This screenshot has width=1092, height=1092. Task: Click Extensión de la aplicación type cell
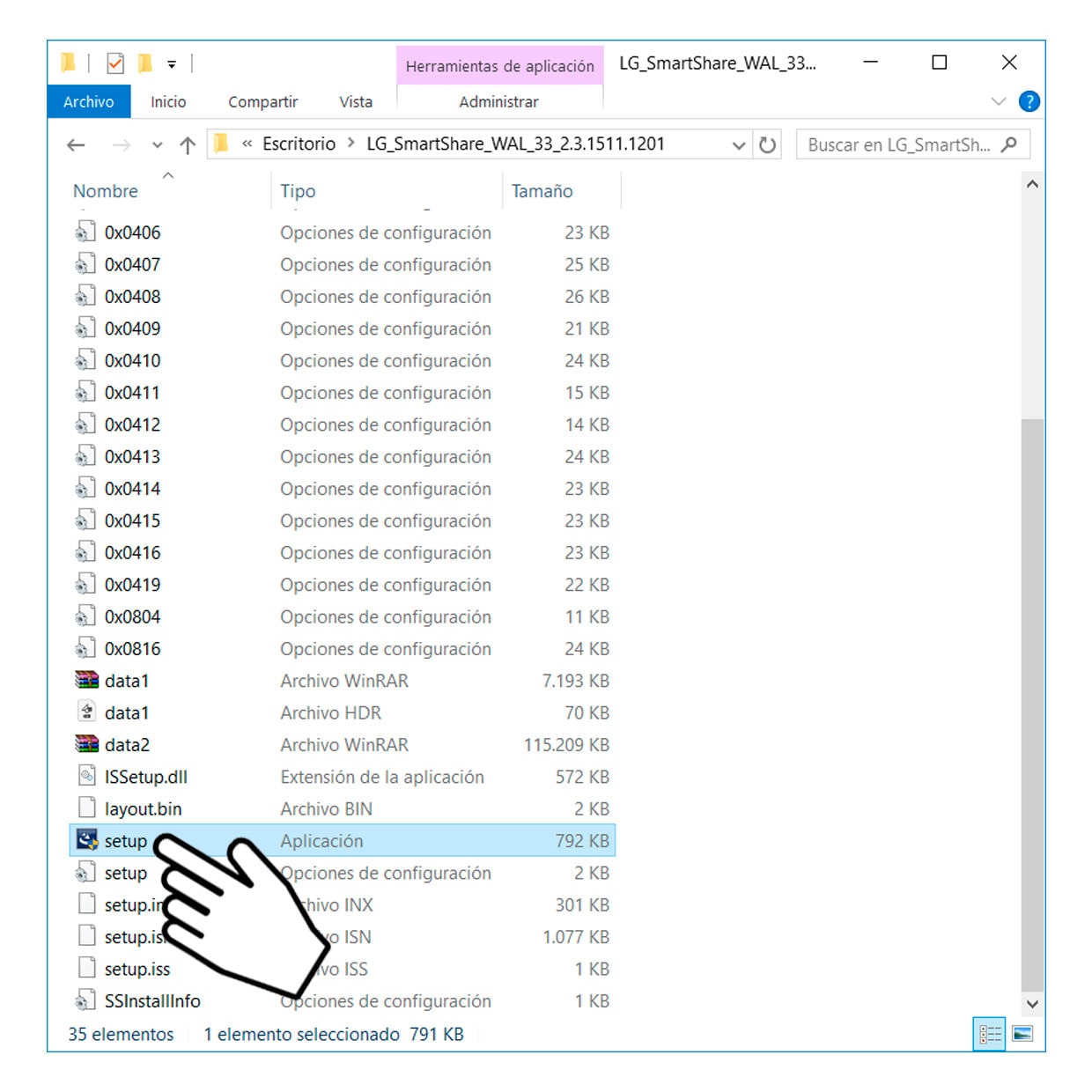coord(382,776)
